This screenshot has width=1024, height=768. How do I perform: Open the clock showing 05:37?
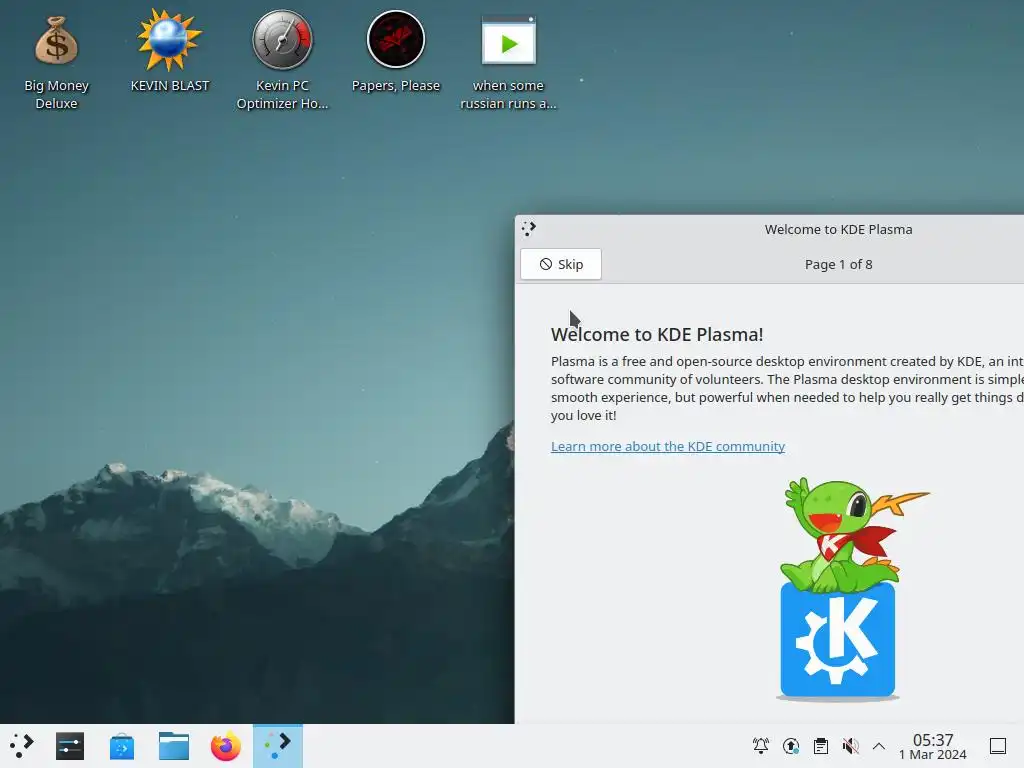coord(933,746)
